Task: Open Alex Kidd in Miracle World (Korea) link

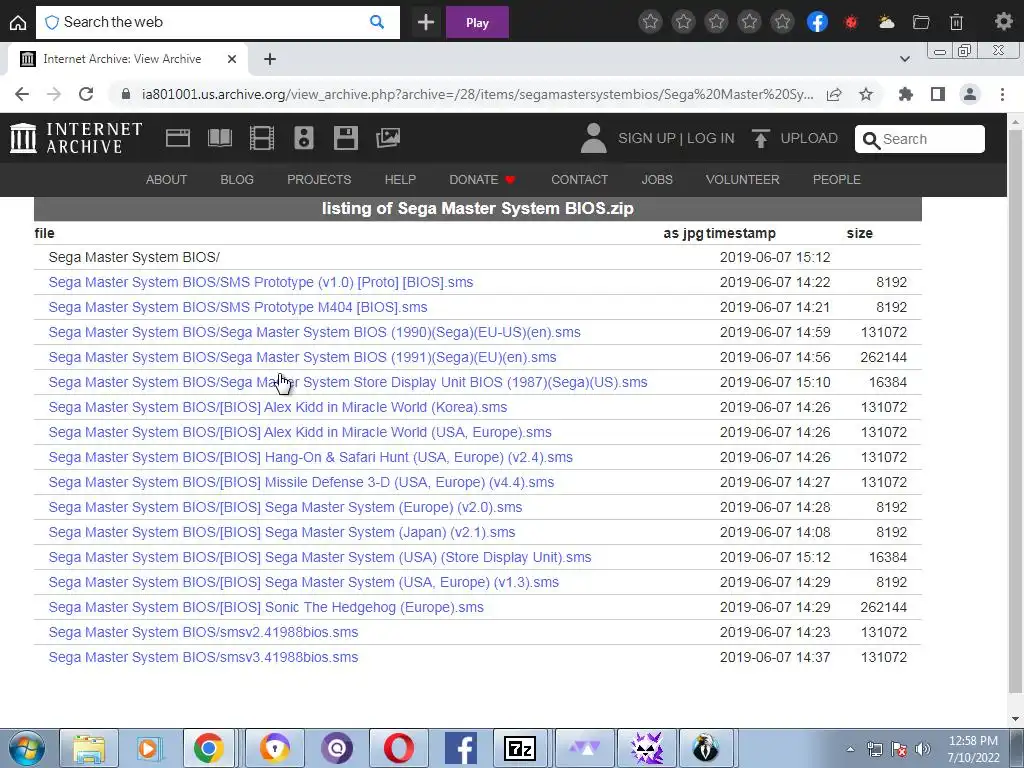Action: [x=278, y=407]
